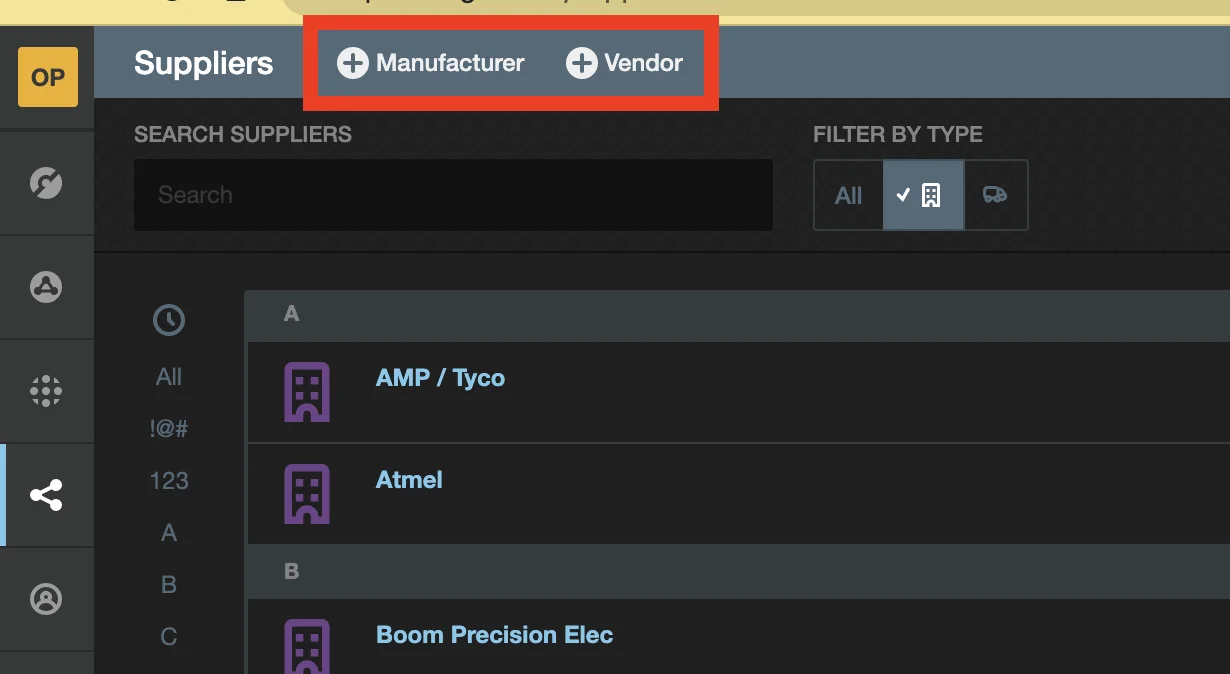Jump to letter B in alphabet index
1230x674 pixels.
(x=168, y=585)
